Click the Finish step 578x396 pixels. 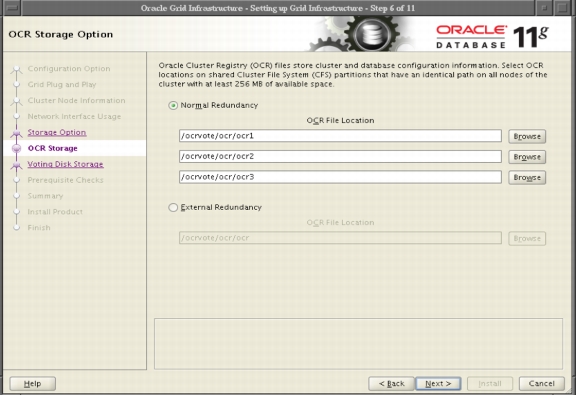click(39, 227)
